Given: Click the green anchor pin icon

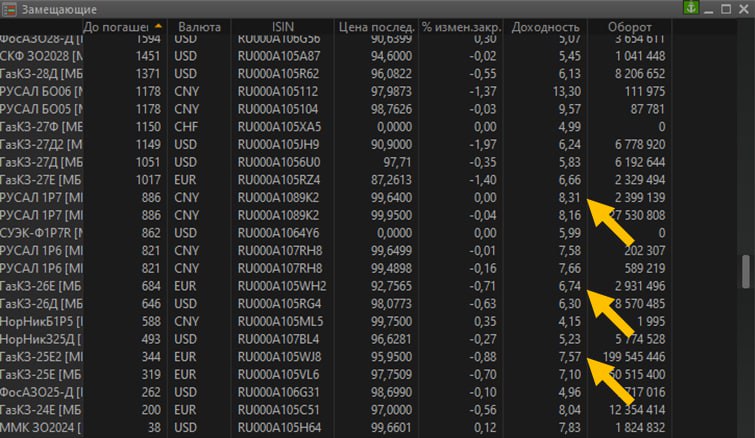Looking at the screenshot, I should [x=691, y=8].
